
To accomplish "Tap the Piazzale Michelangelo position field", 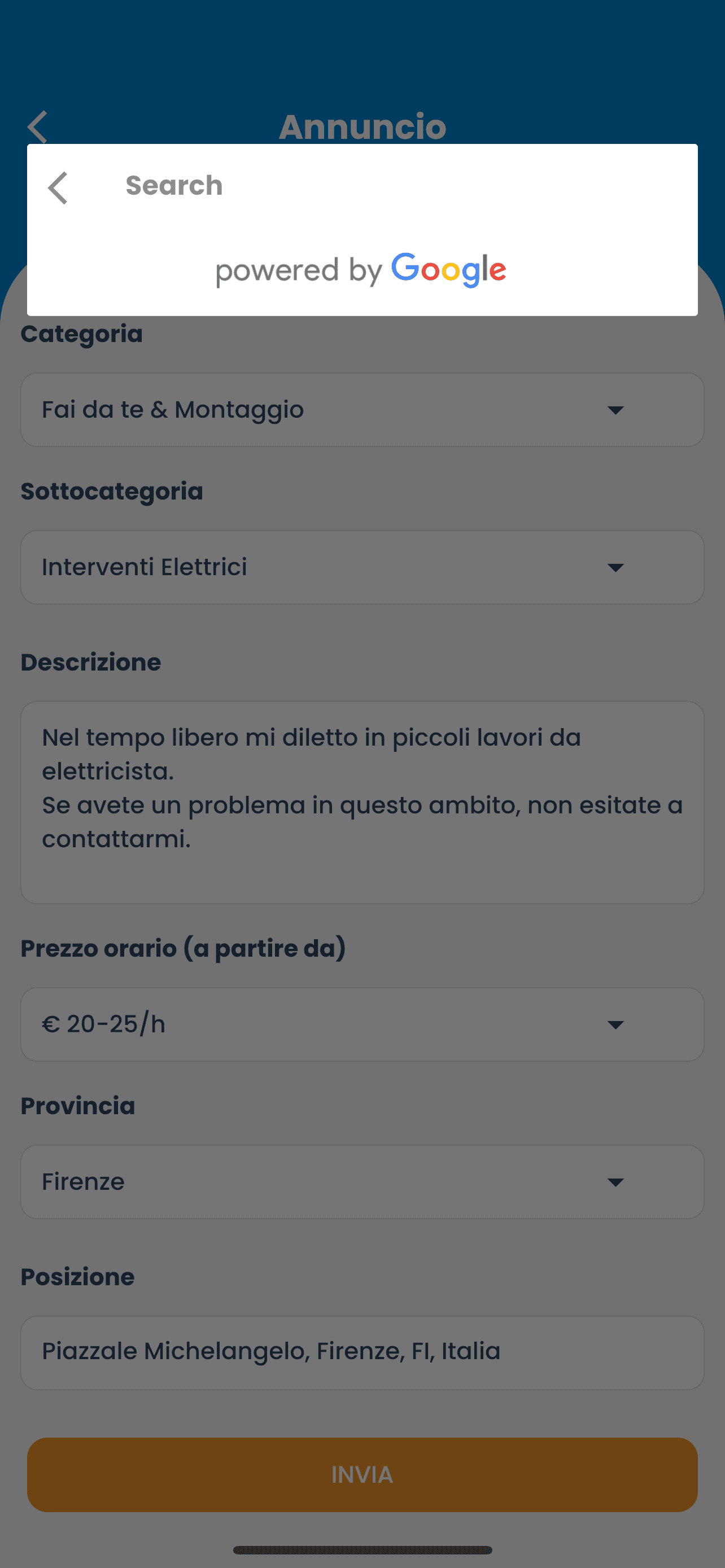I will (362, 1352).
